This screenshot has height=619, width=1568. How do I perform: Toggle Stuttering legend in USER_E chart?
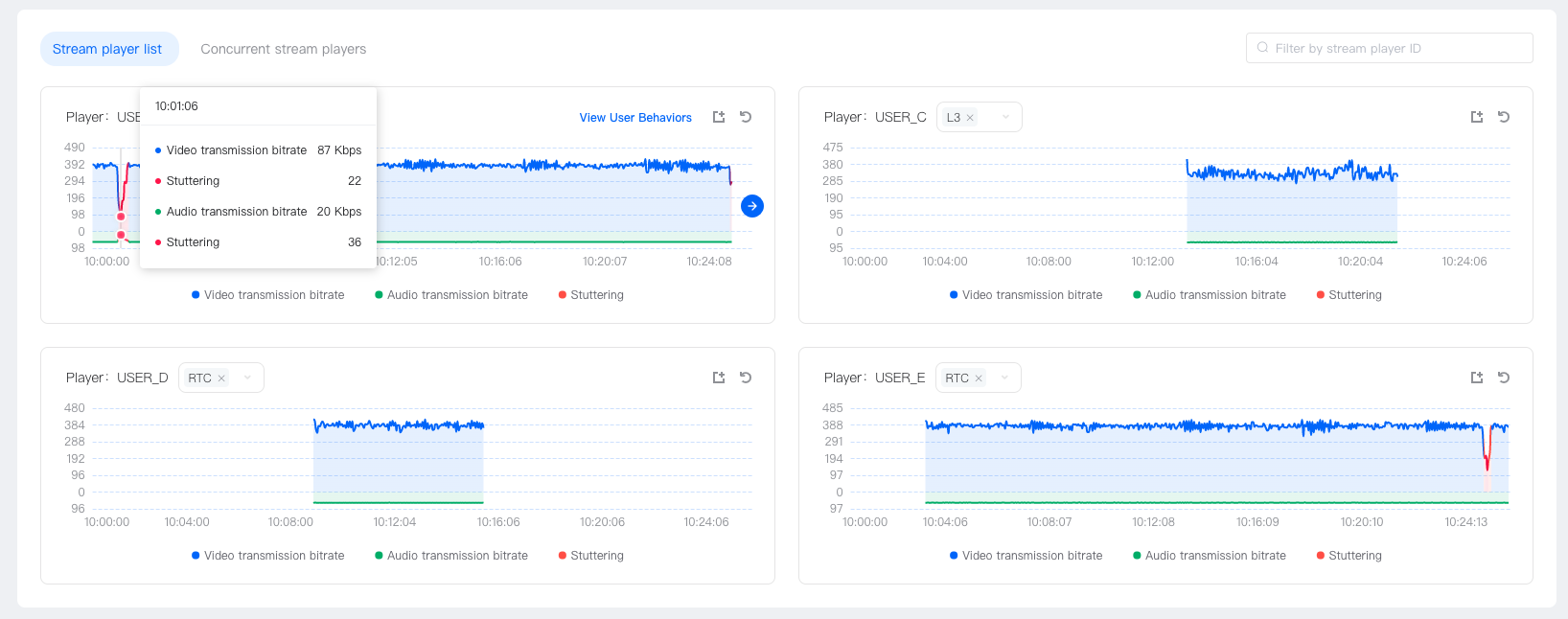[x=1349, y=556]
